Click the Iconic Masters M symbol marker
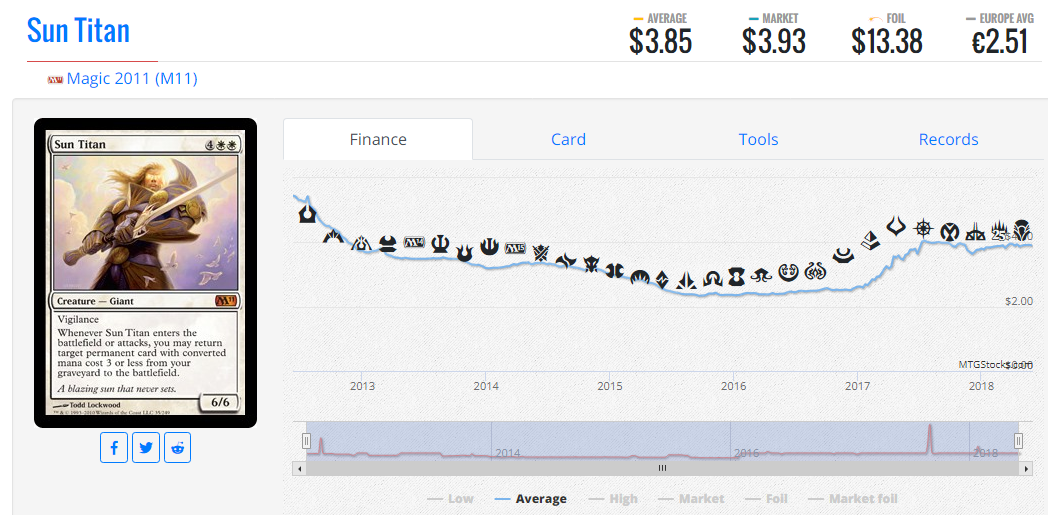 [950, 231]
